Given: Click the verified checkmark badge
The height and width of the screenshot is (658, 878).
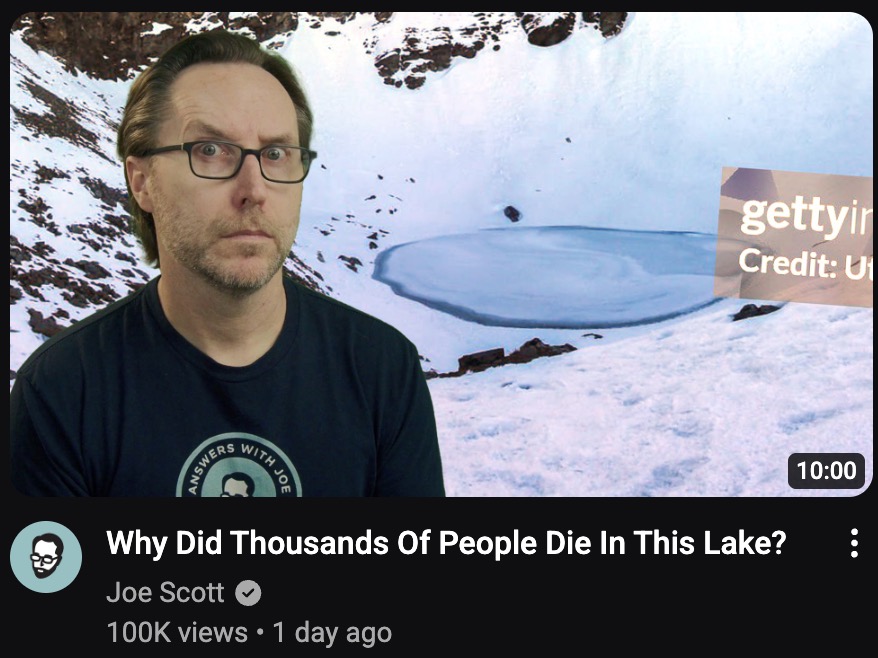Looking at the screenshot, I should coord(248,592).
